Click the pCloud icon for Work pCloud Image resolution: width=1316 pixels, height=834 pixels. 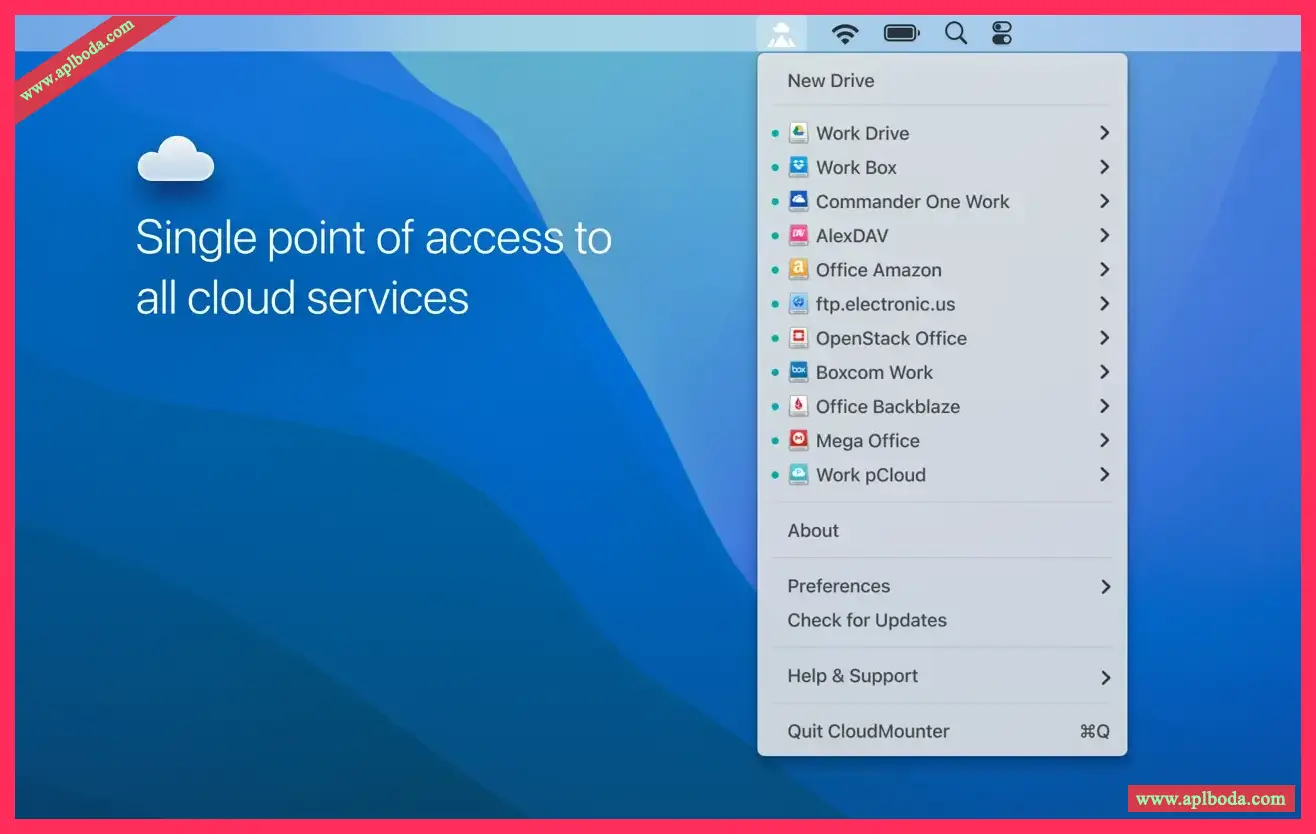point(798,475)
